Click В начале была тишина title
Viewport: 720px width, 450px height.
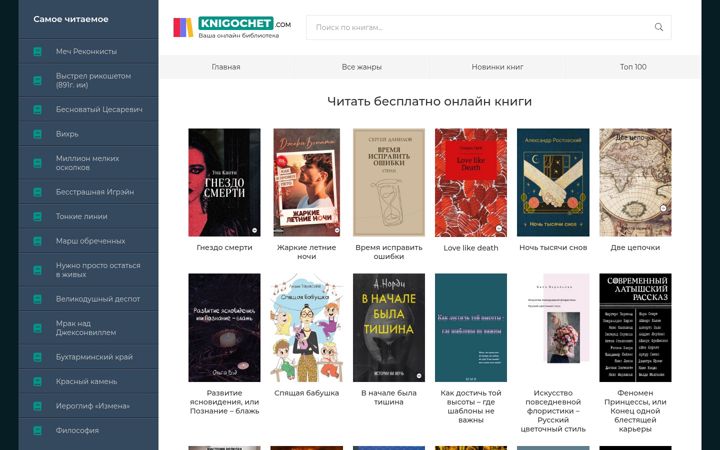(388, 398)
